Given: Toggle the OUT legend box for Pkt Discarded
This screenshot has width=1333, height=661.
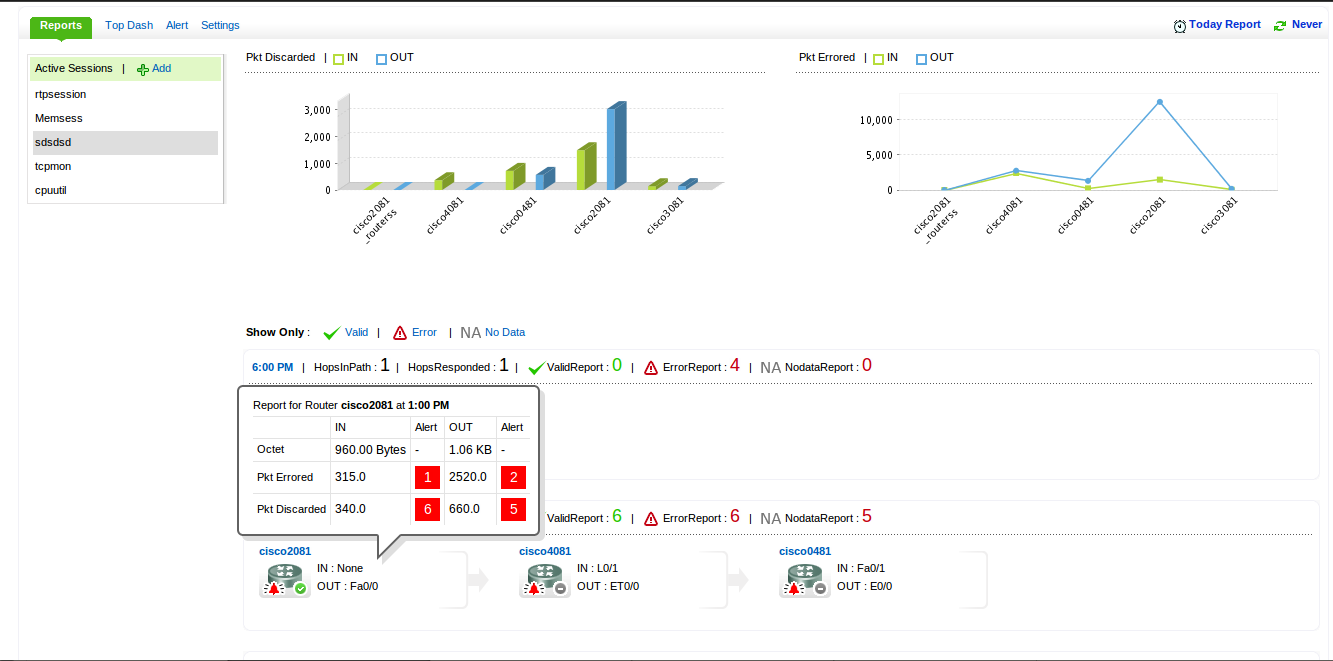Looking at the screenshot, I should [x=381, y=59].
